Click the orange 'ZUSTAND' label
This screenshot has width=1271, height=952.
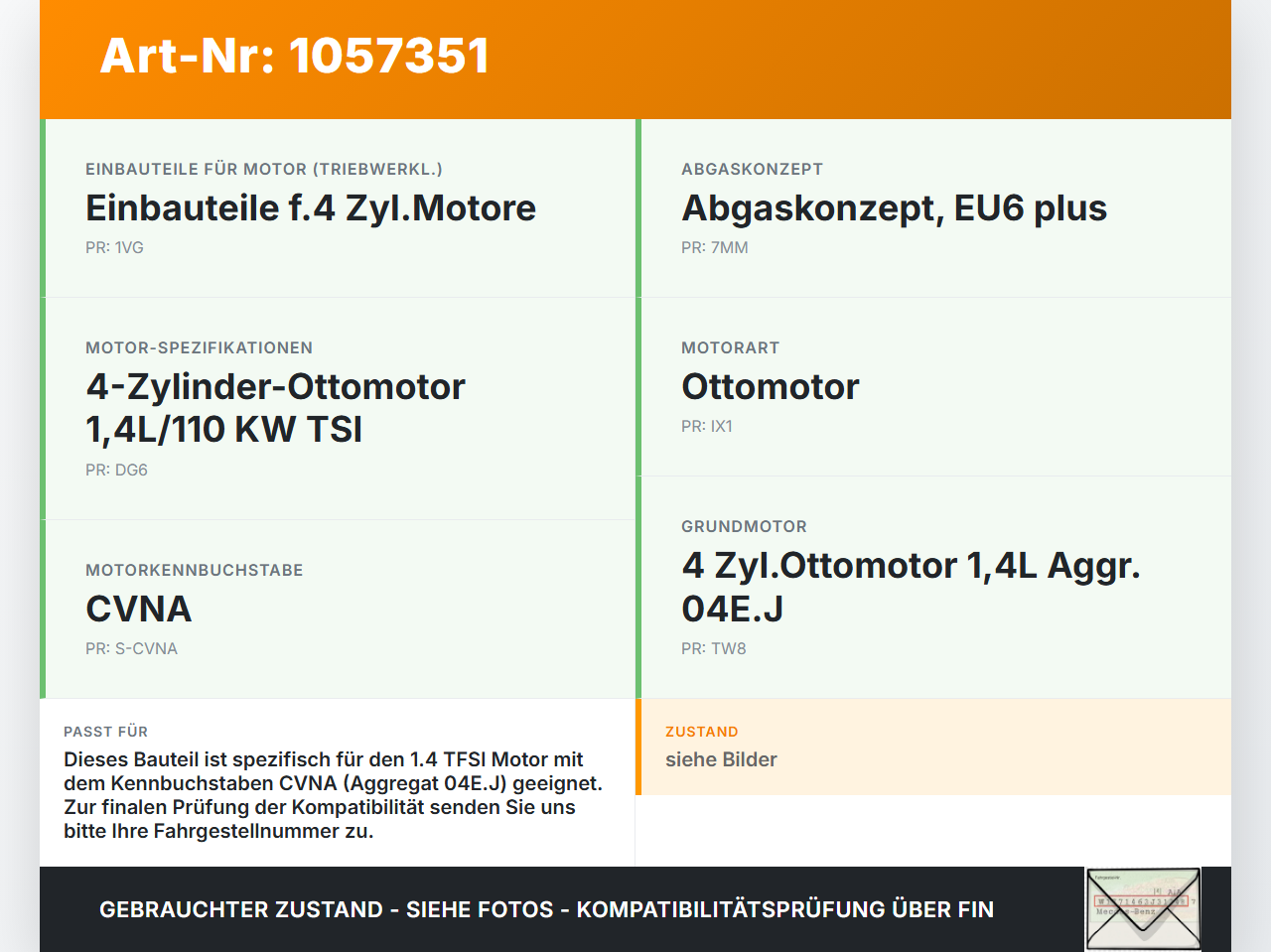tap(702, 732)
